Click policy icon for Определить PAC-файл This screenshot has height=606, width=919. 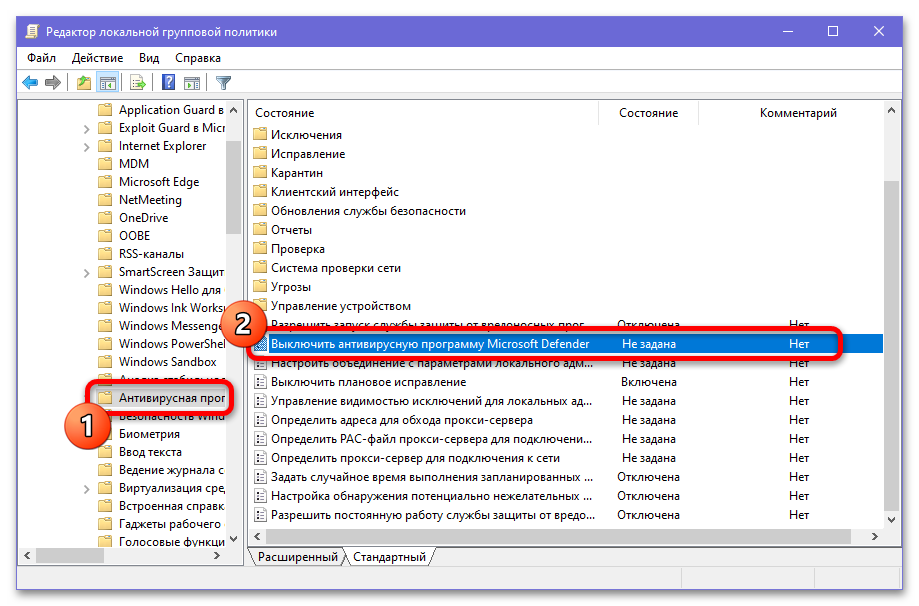(x=260, y=439)
